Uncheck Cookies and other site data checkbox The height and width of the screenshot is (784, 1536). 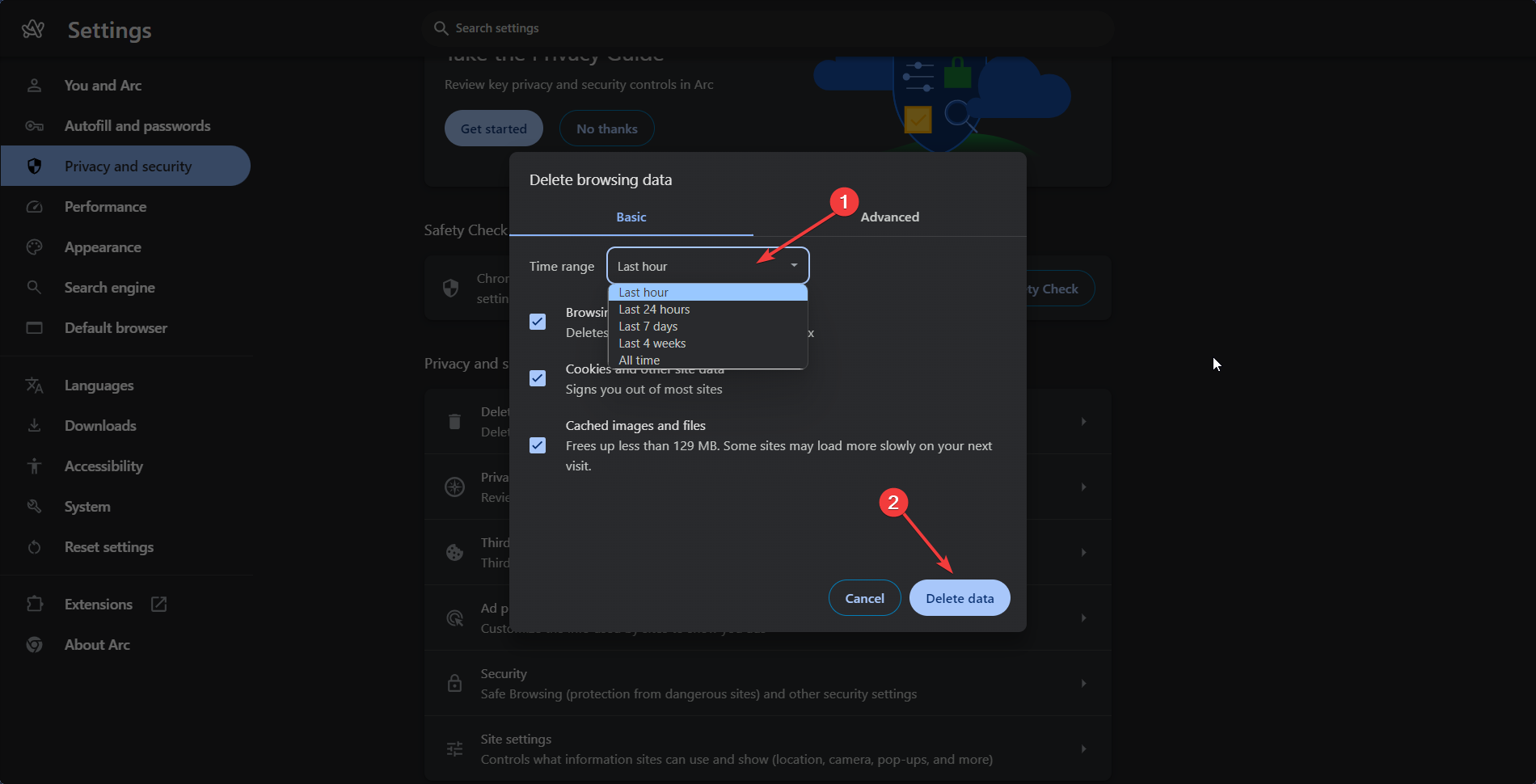point(538,378)
